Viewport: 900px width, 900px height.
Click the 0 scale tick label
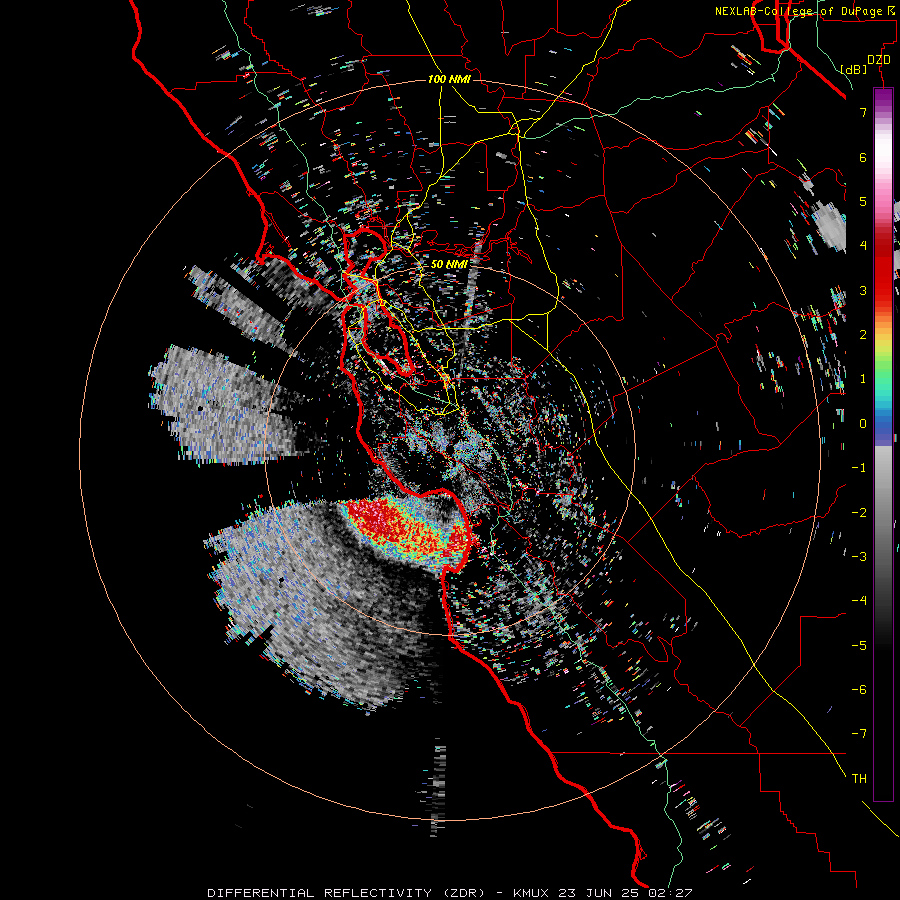point(863,424)
